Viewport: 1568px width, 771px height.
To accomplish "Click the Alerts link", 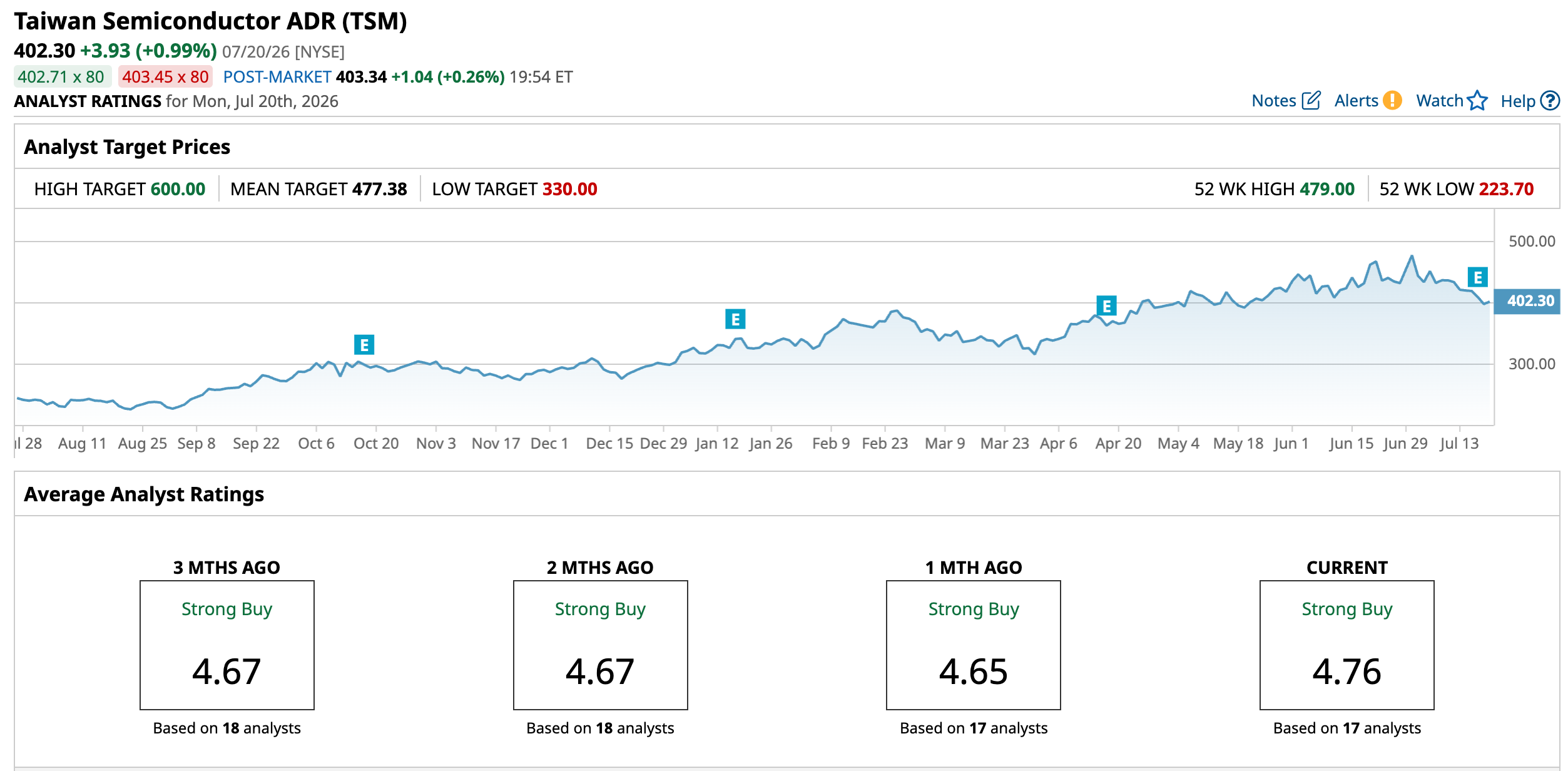I will pos(1356,101).
